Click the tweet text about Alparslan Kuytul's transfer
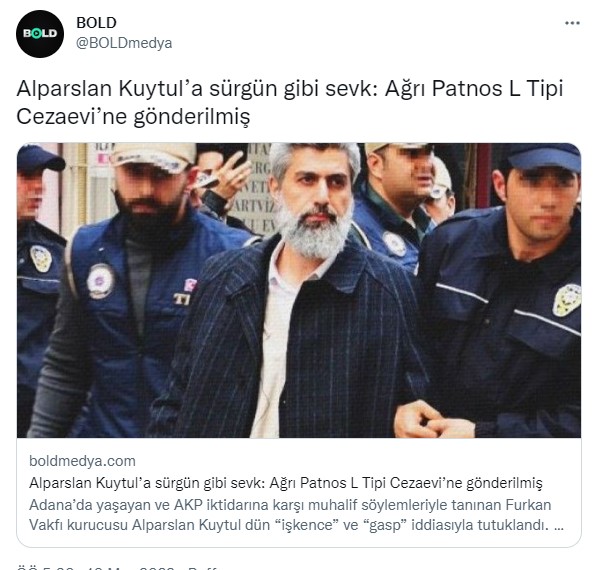The image size is (594, 570). tap(290, 102)
